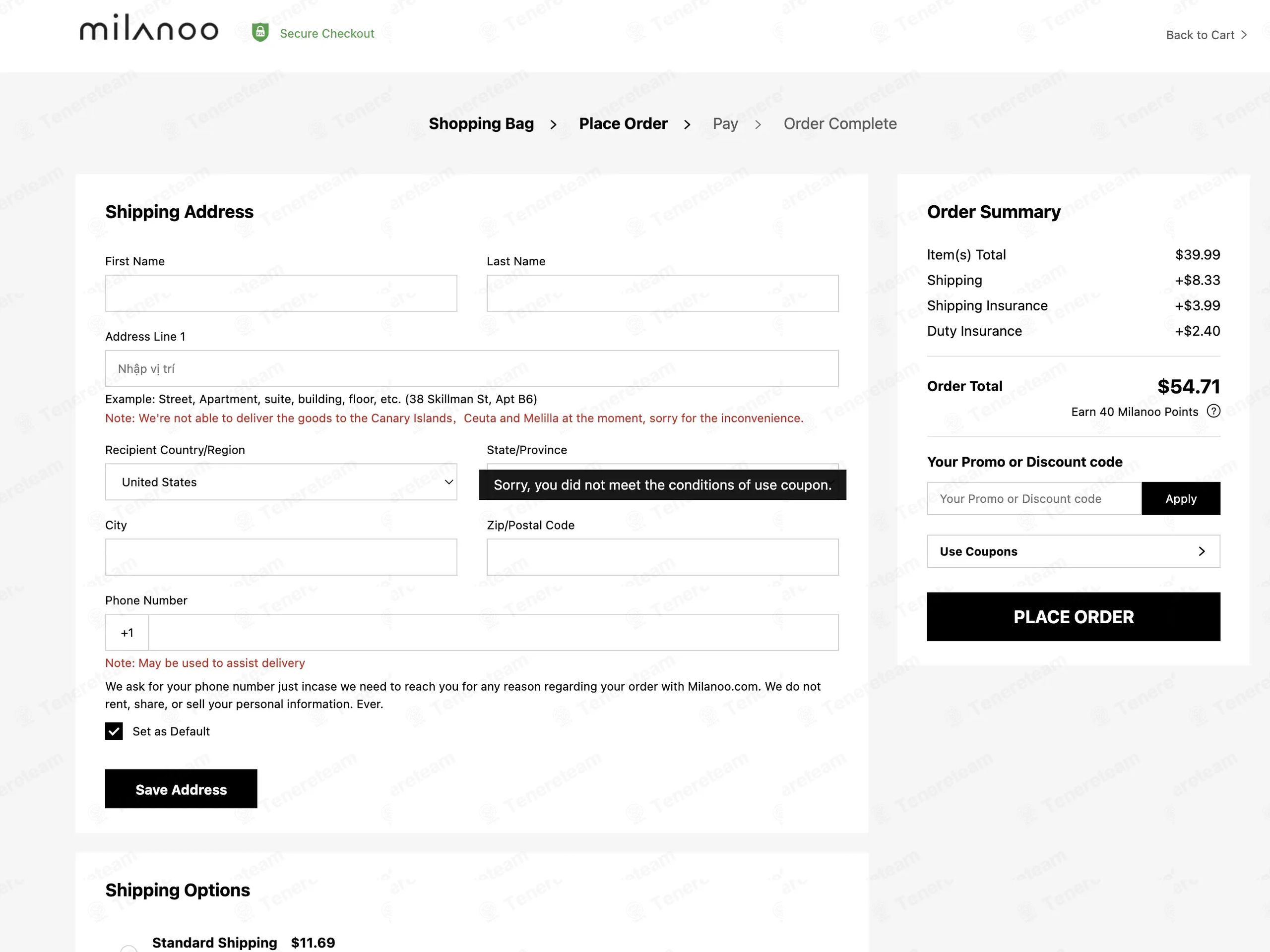Toggle the Set as Default checkbox
Screen dimensions: 1270x952
pos(114,731)
